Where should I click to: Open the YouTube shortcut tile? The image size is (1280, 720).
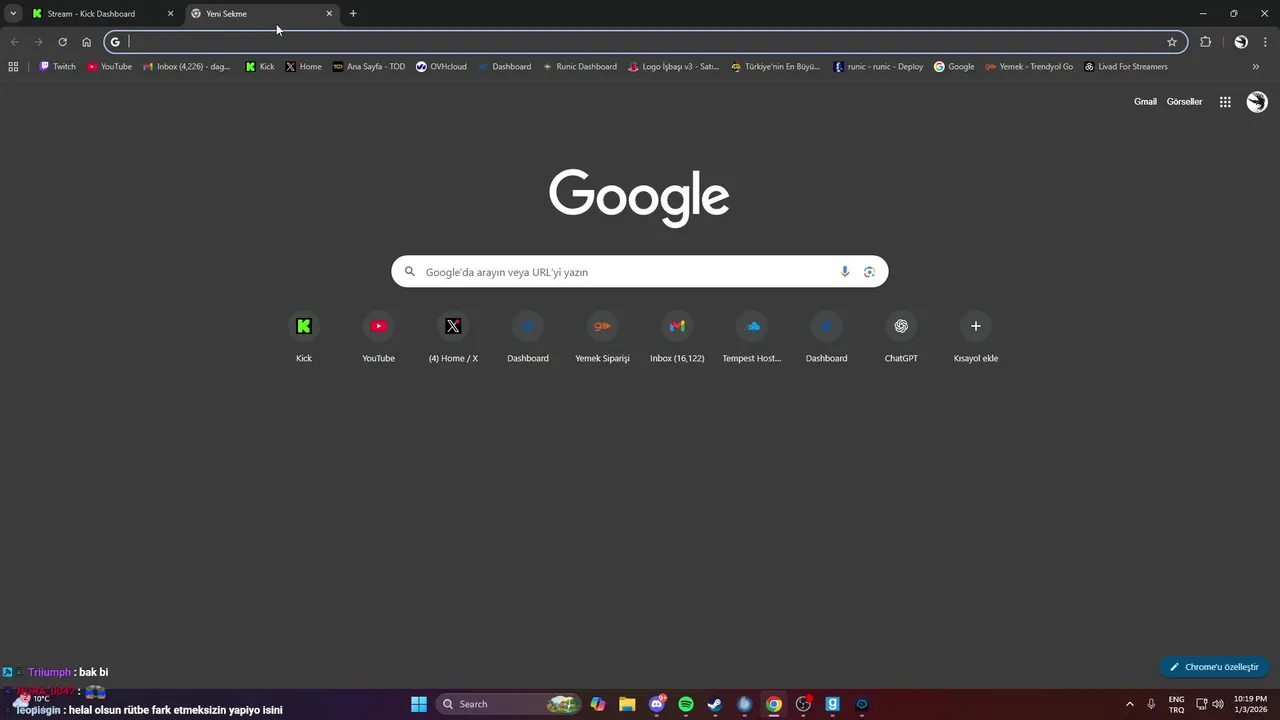pyautogui.click(x=378, y=337)
